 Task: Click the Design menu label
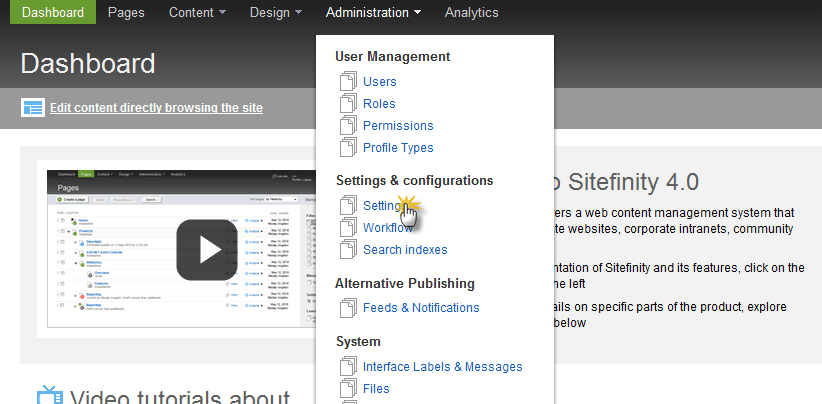269,13
